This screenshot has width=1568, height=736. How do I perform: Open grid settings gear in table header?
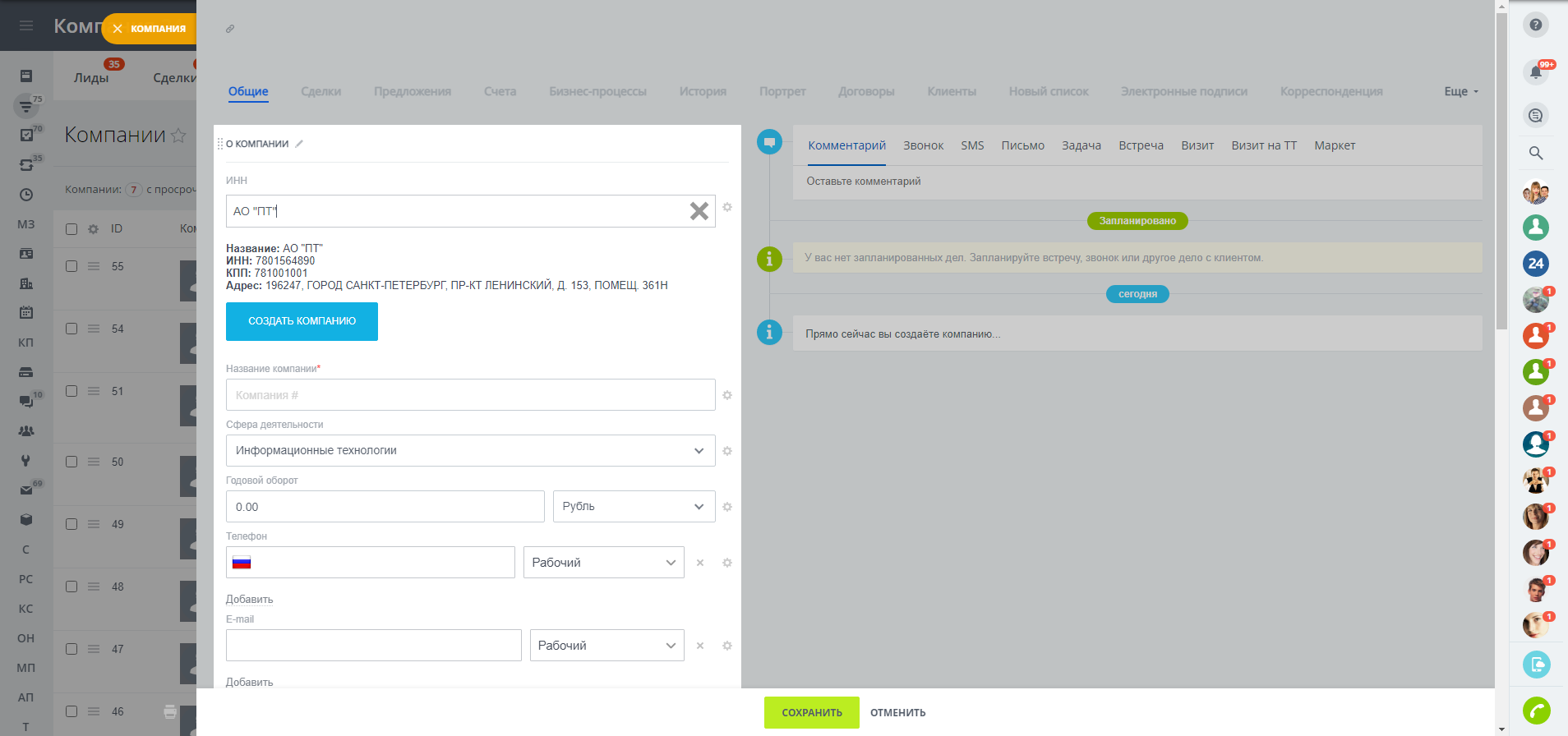(93, 229)
